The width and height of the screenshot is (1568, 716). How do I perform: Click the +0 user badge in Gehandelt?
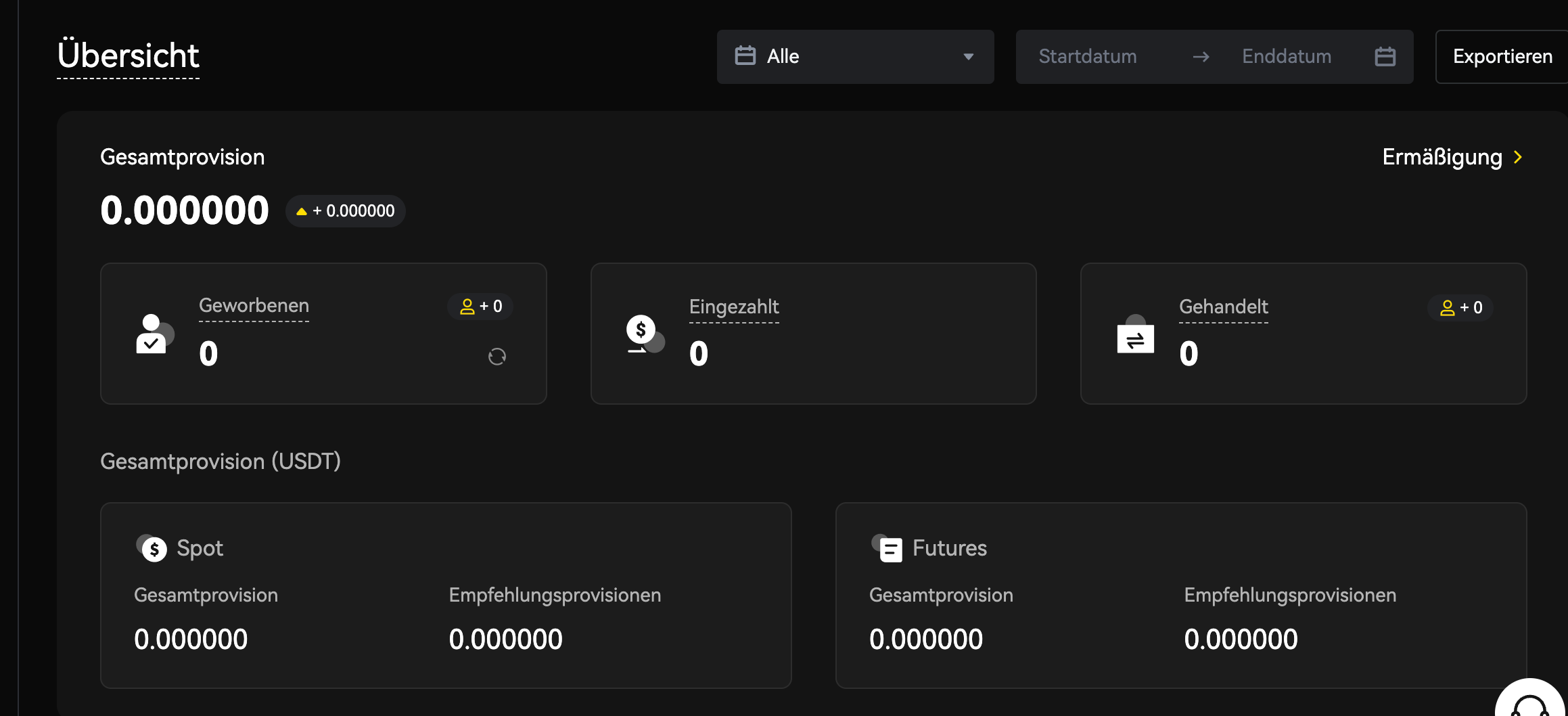(x=1460, y=308)
